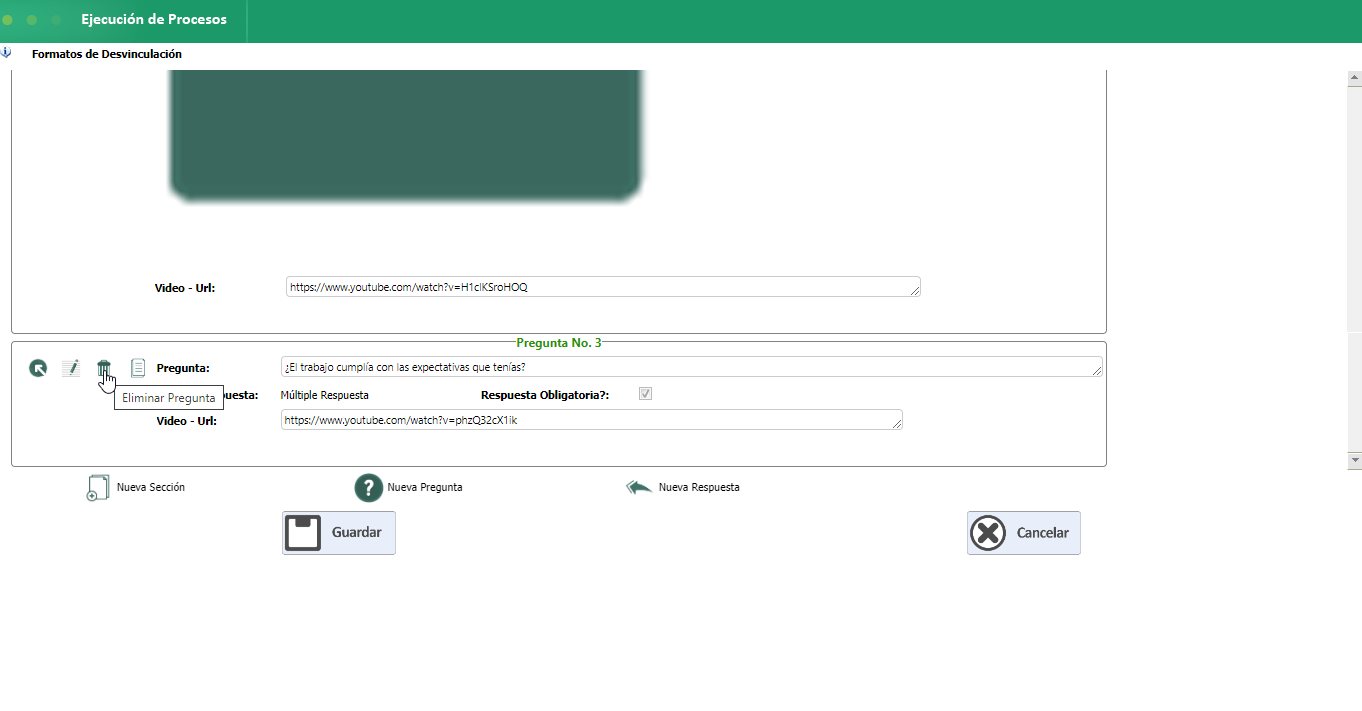
Task: Click the Cancelar button
Action: [x=1024, y=533]
